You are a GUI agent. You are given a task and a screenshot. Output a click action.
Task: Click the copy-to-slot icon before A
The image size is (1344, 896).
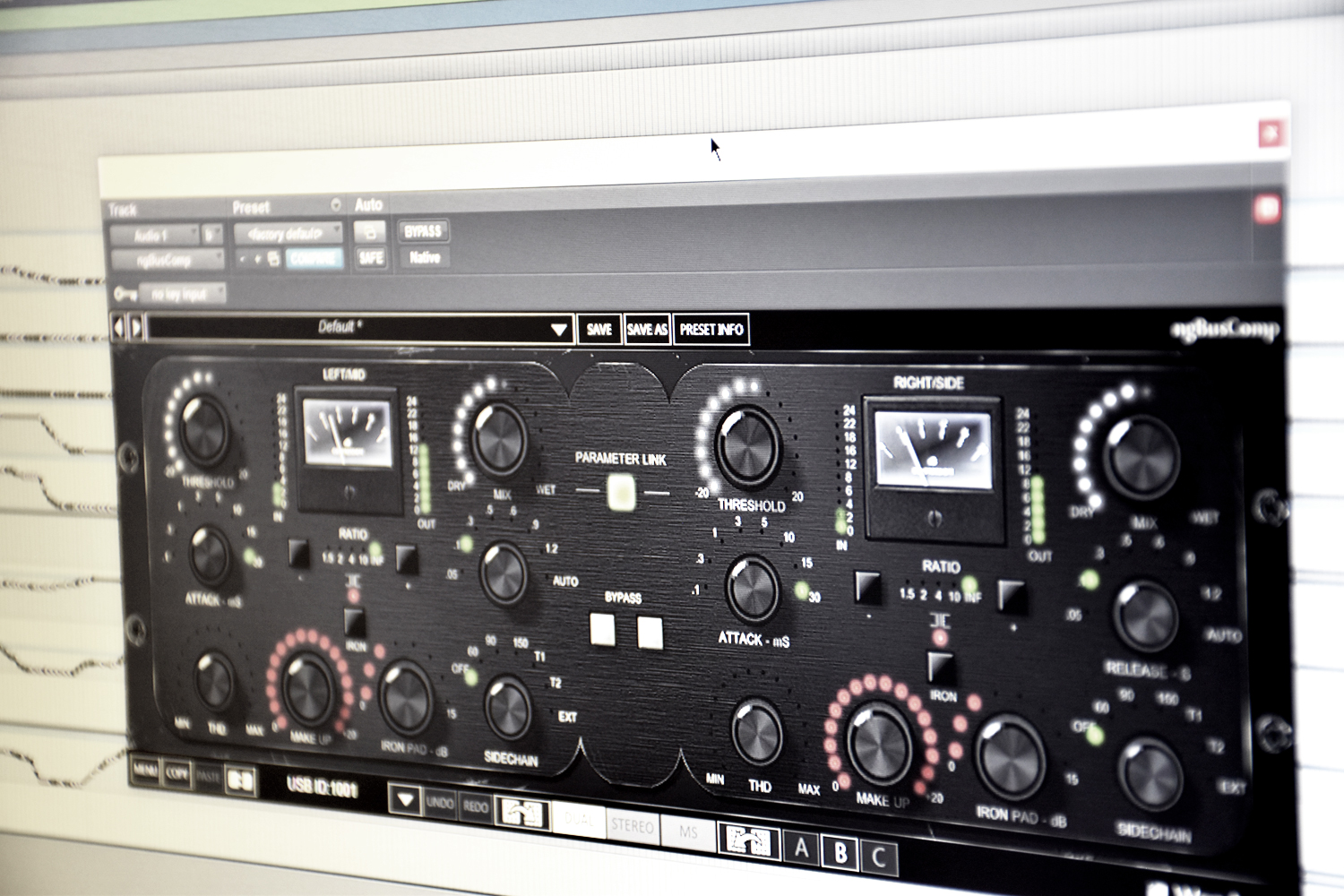pyautogui.click(x=748, y=840)
